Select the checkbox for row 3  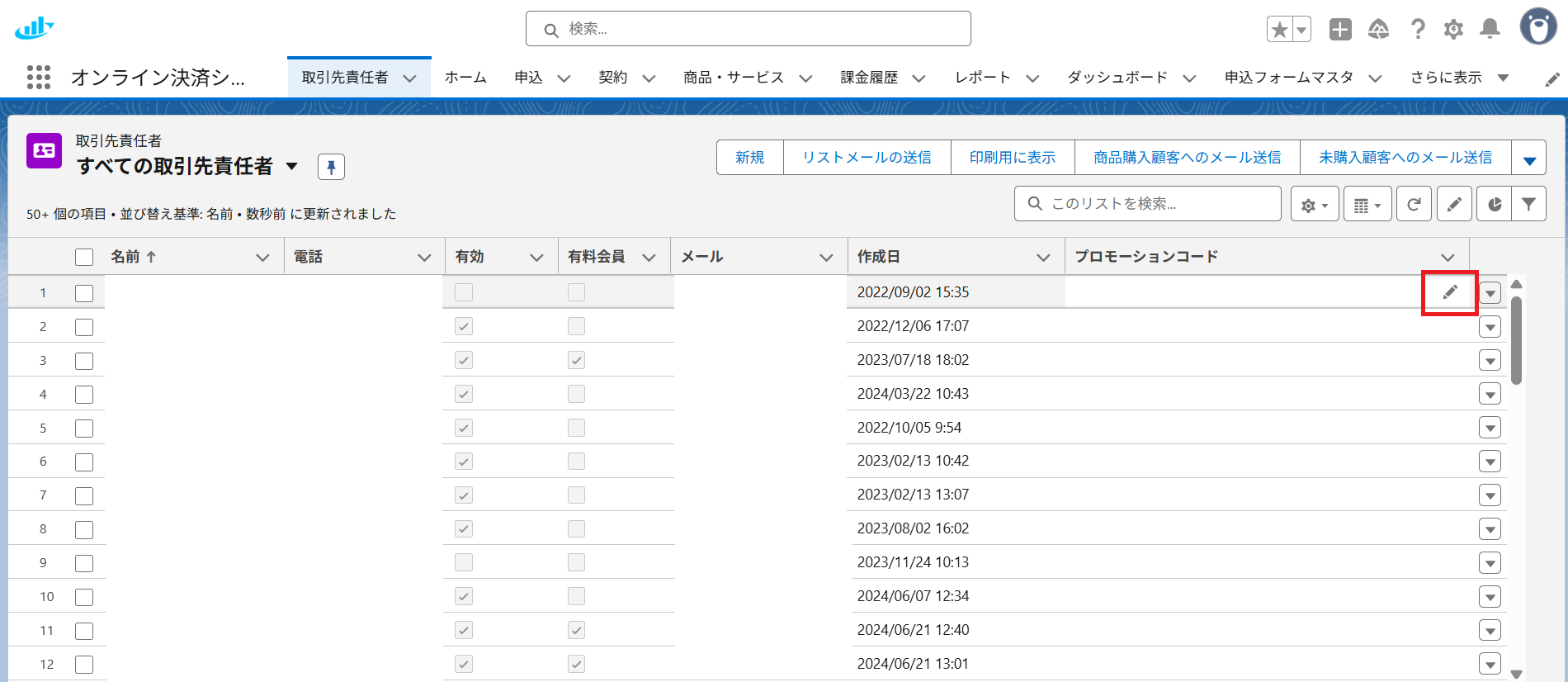[x=84, y=361]
